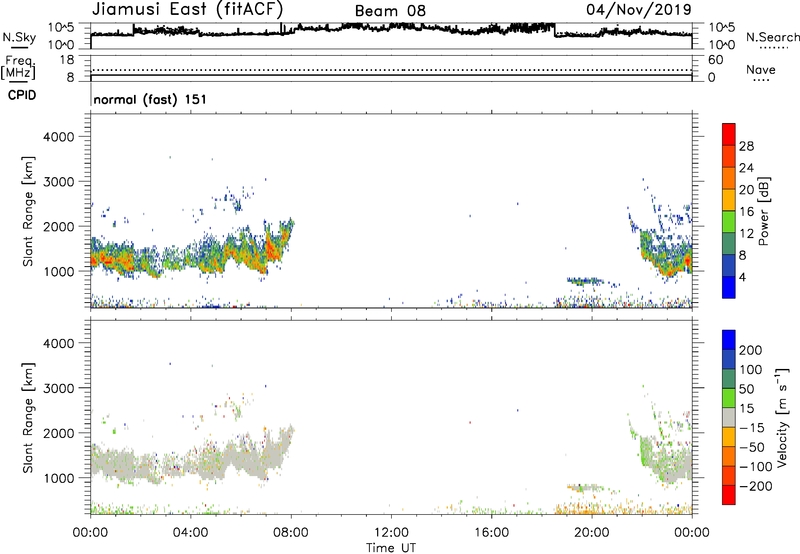
Task: Click power colorbar value '4'
Action: pos(742,277)
